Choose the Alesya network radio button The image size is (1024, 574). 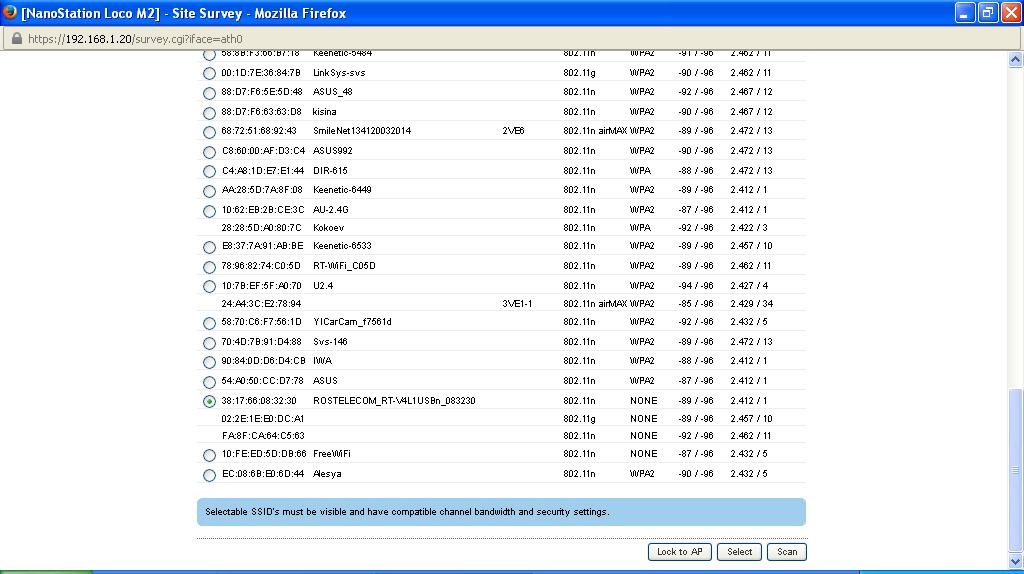(x=209, y=475)
